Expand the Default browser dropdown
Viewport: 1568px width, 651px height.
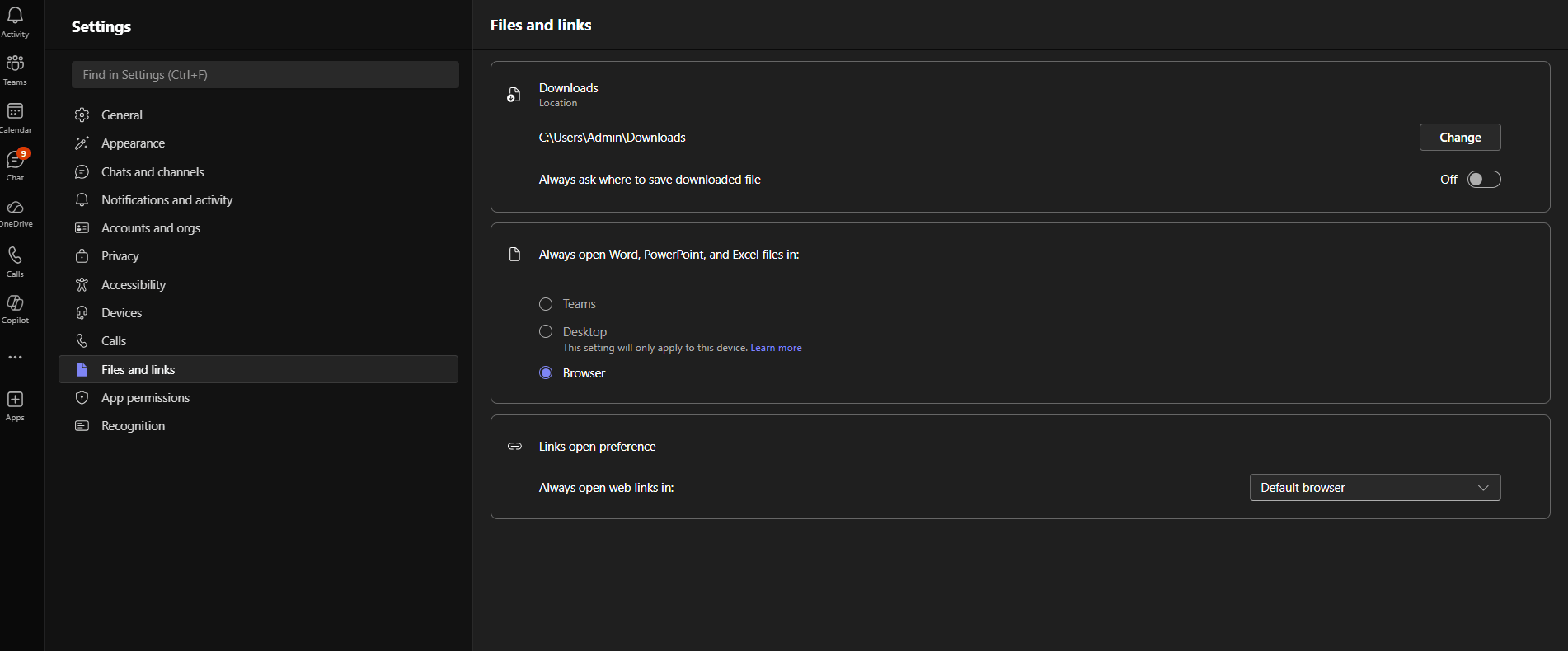1375,488
